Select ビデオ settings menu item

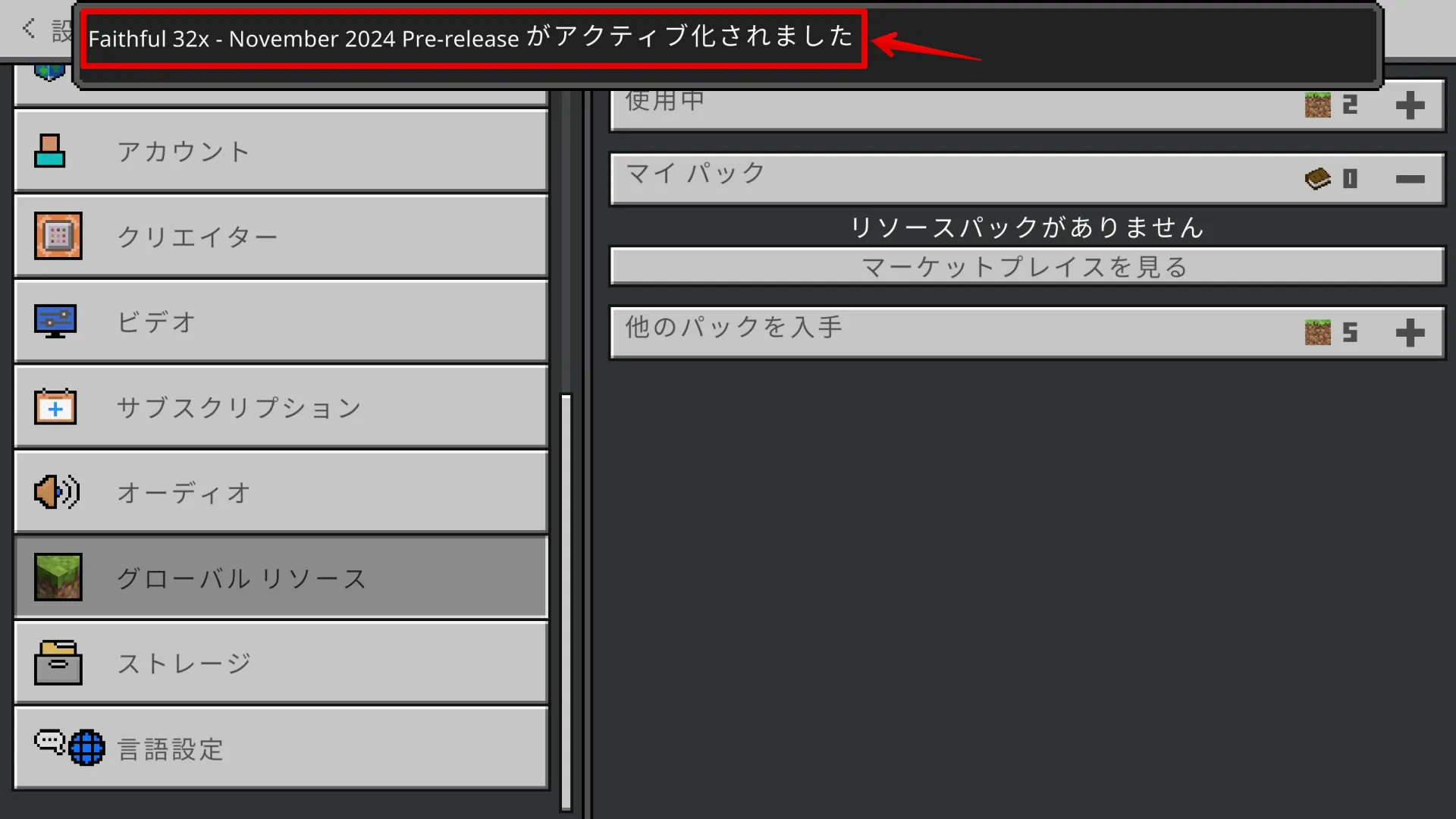[x=283, y=321]
